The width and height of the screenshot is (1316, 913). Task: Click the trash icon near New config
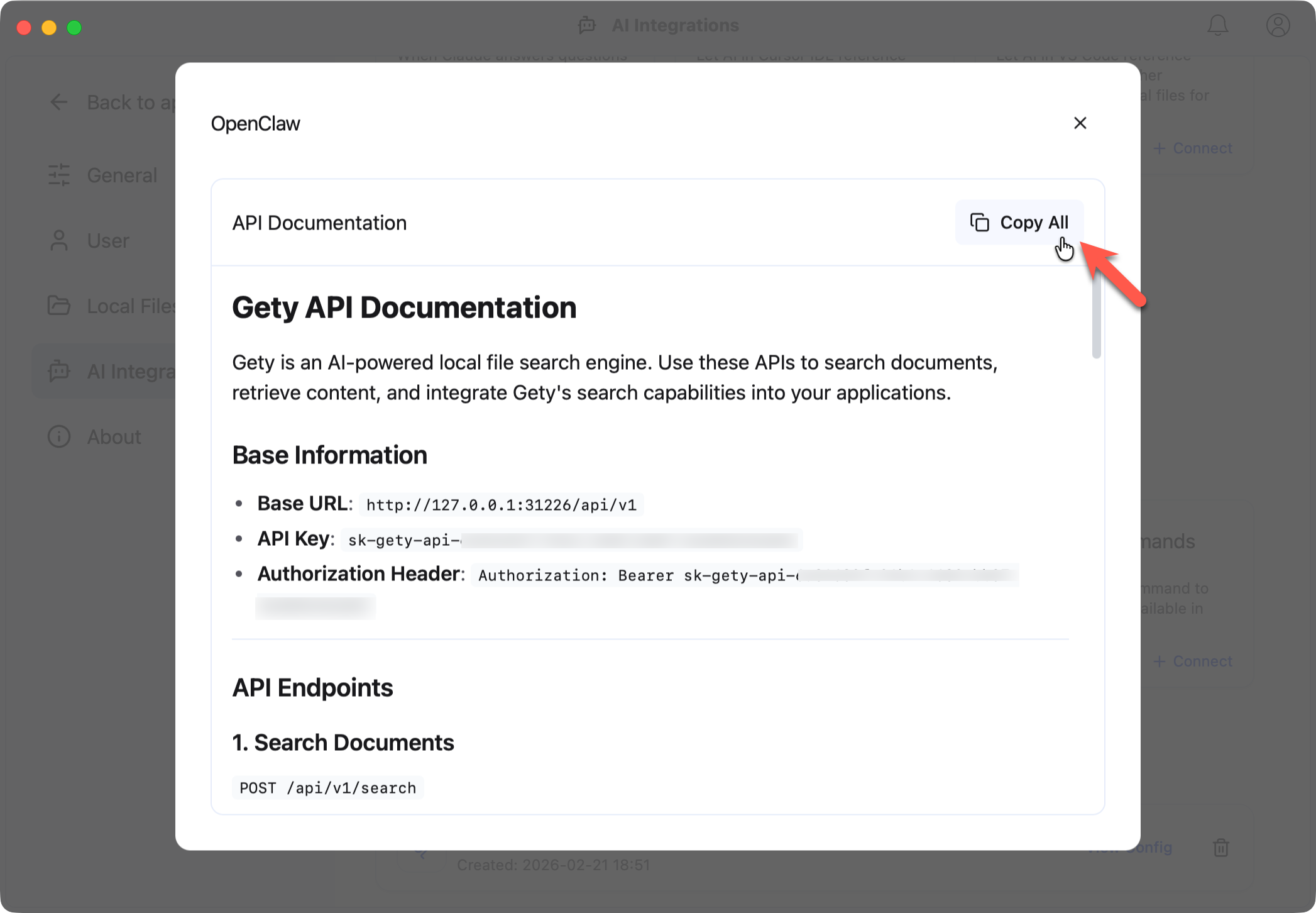1221,848
